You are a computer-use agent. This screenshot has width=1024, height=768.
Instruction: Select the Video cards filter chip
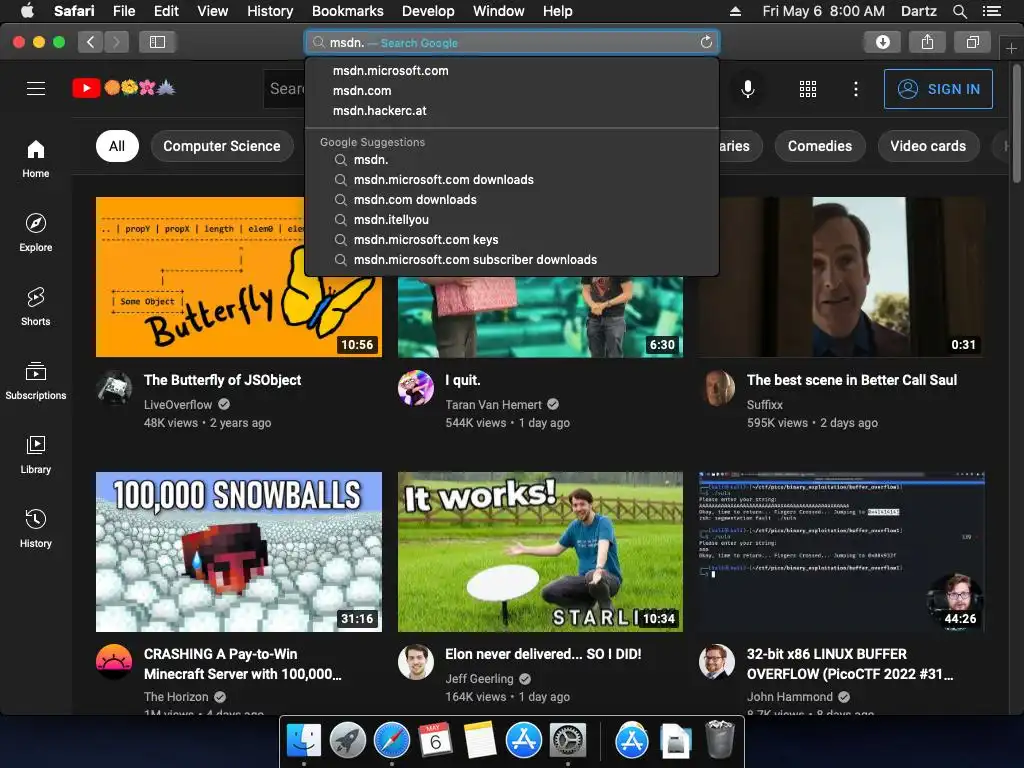click(928, 146)
